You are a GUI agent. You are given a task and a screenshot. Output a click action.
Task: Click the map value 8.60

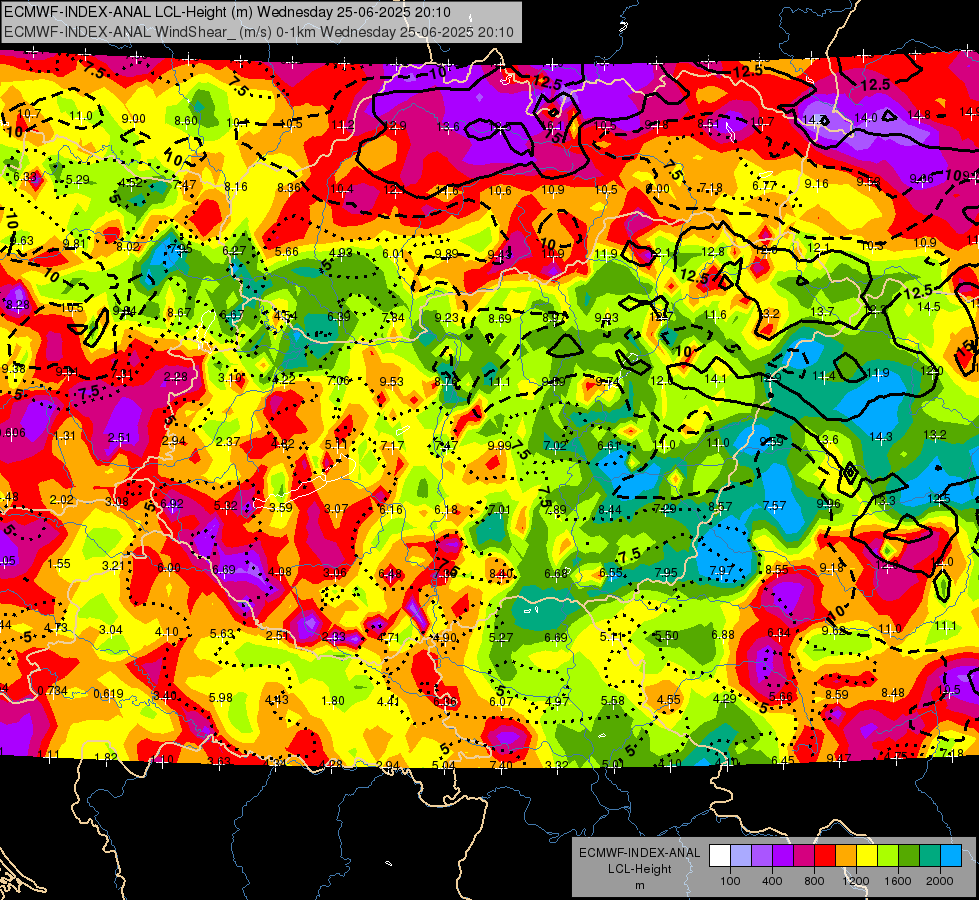[x=186, y=121]
